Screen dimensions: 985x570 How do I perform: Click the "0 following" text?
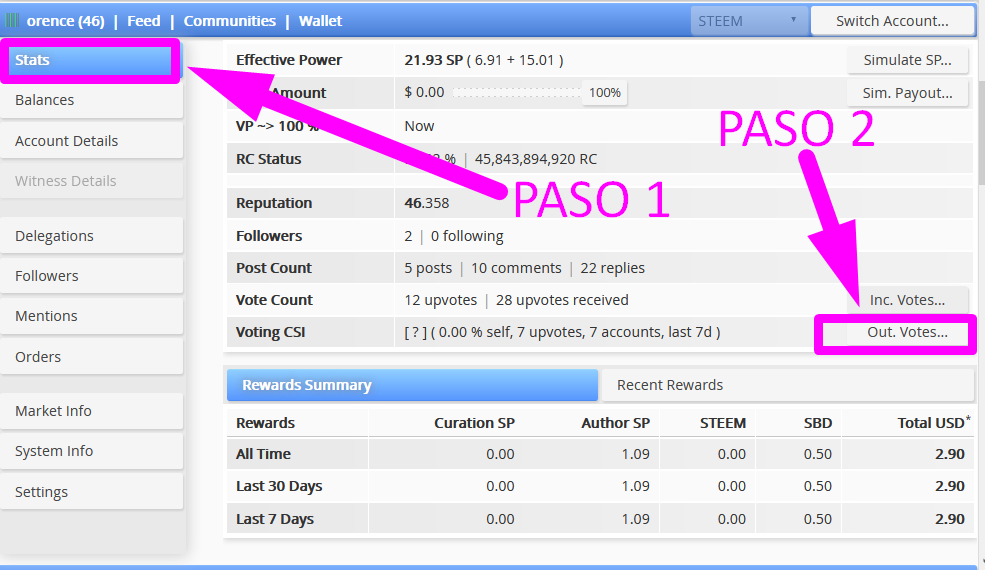coord(467,236)
